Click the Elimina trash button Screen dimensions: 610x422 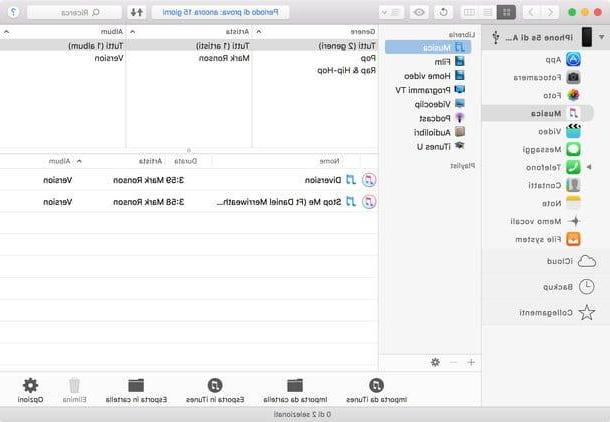point(74,390)
